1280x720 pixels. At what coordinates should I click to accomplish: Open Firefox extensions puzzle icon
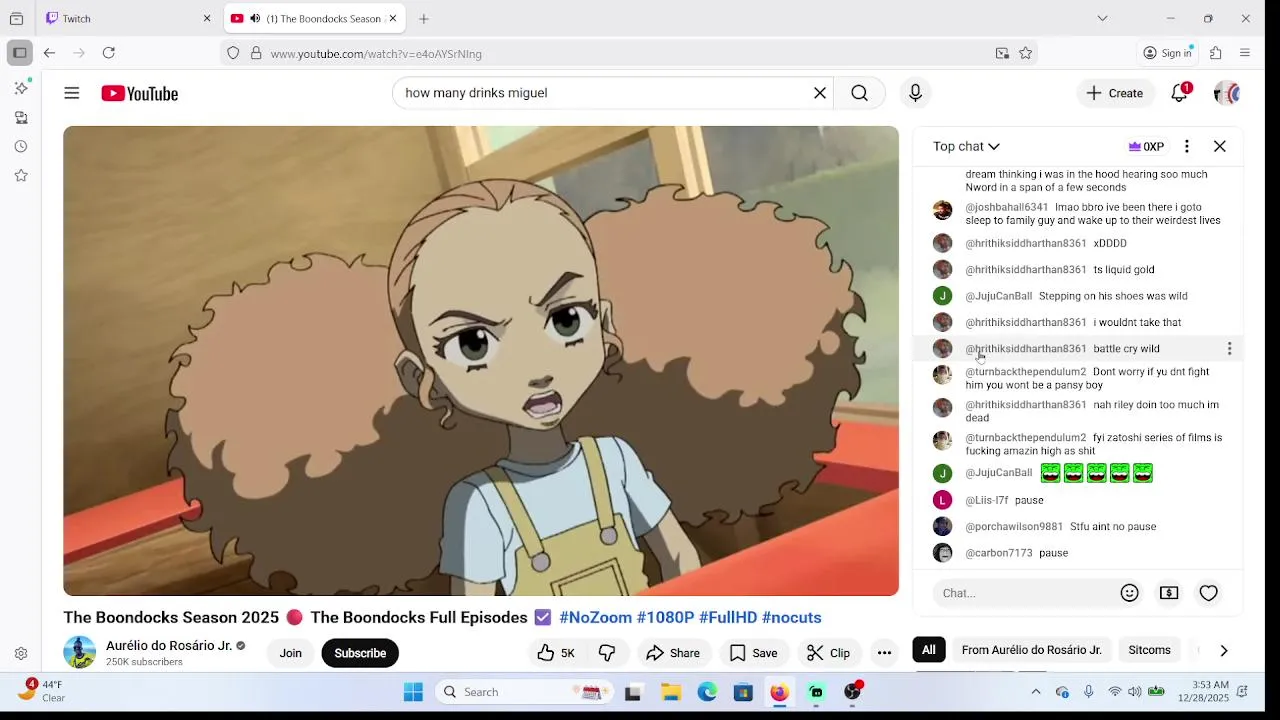(1216, 53)
